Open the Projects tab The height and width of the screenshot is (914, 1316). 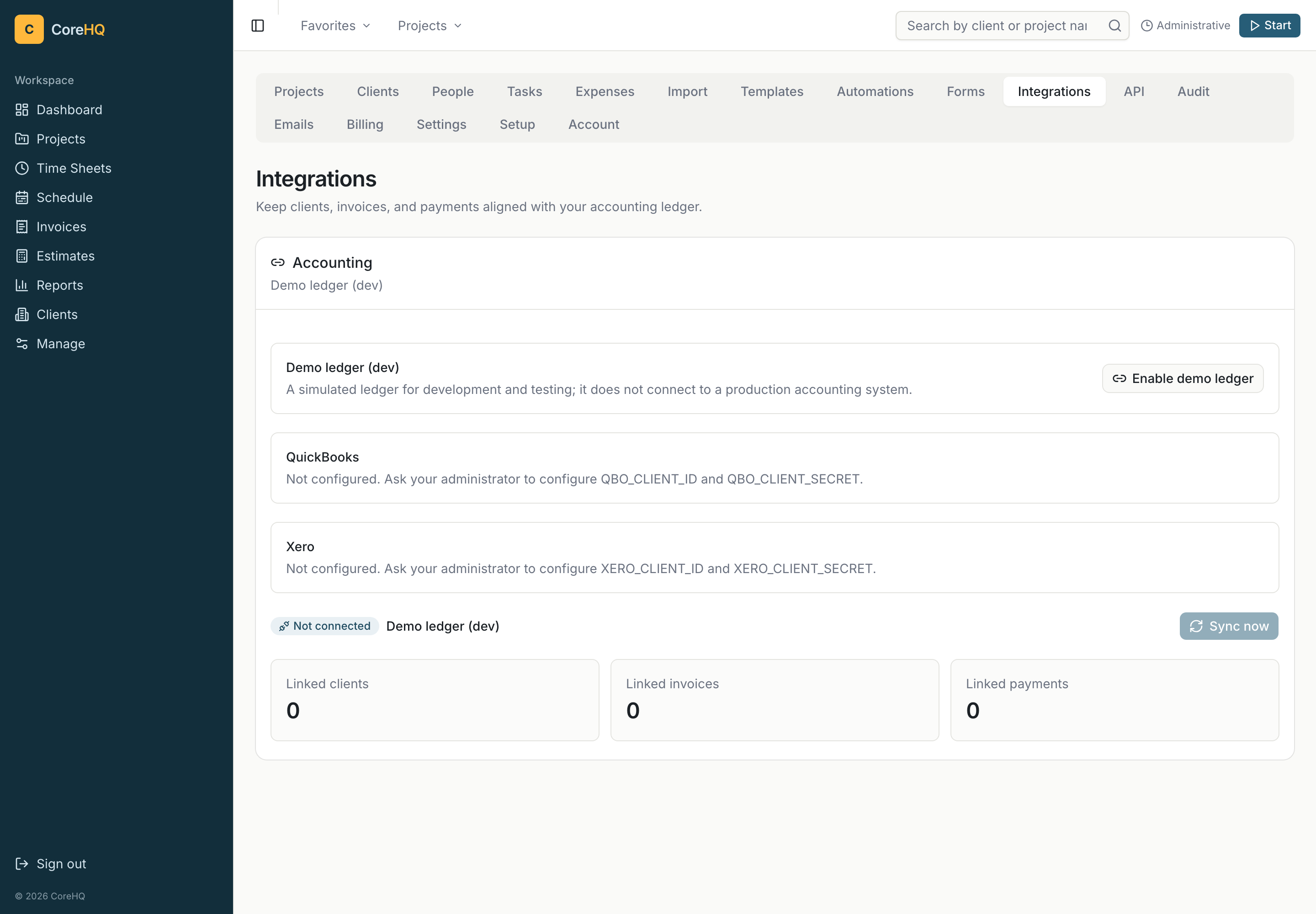pos(299,92)
